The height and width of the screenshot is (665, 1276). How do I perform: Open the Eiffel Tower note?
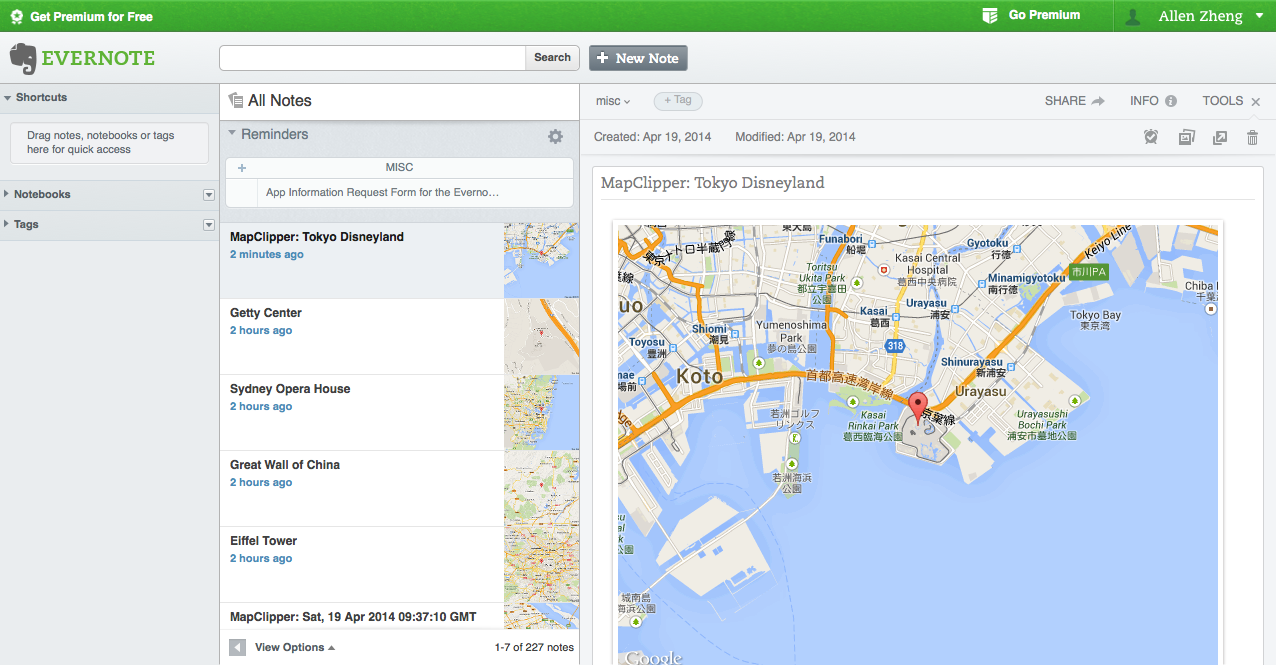click(x=362, y=565)
